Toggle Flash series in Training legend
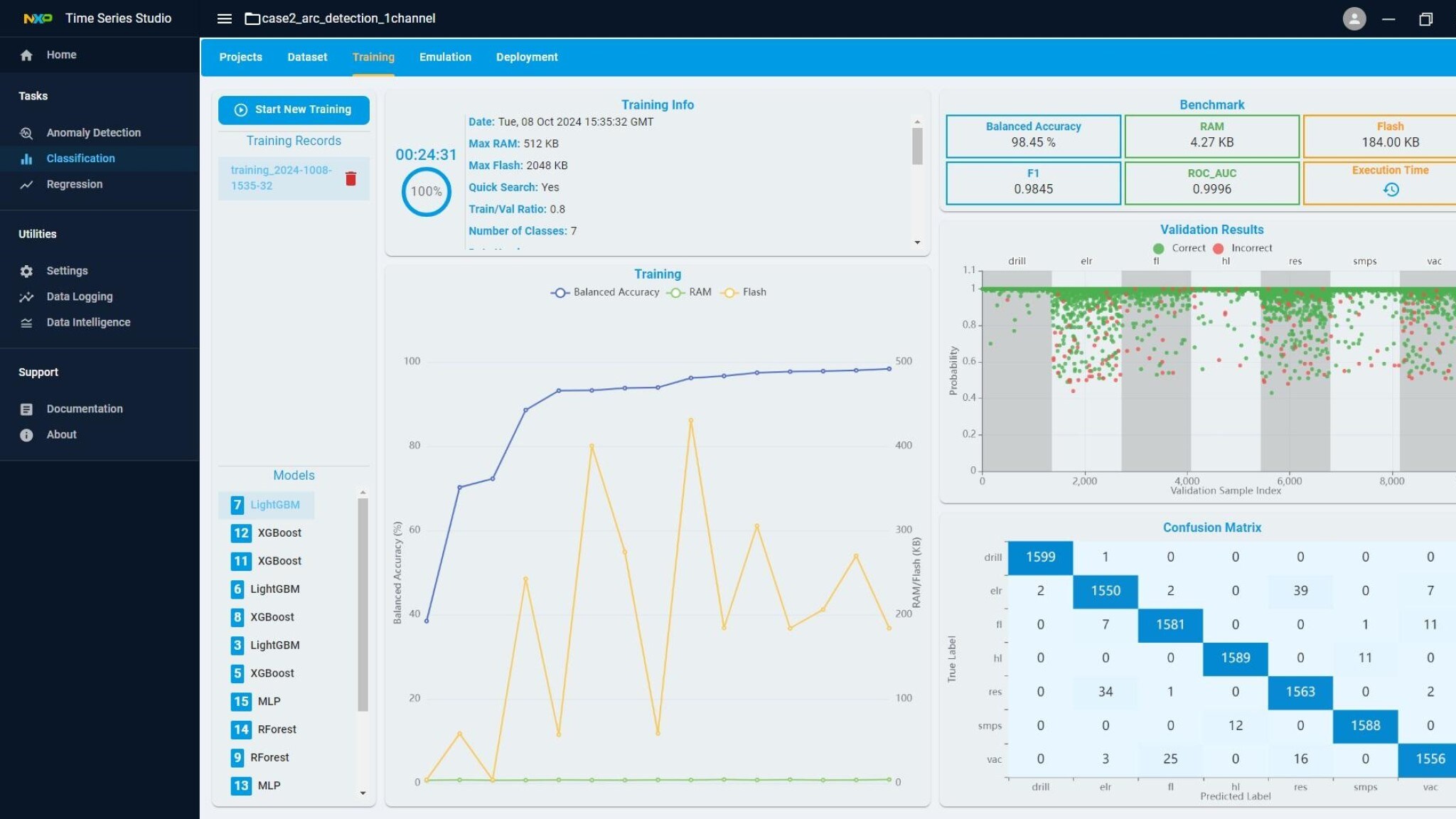Image resolution: width=1456 pixels, height=819 pixels. 744,292
